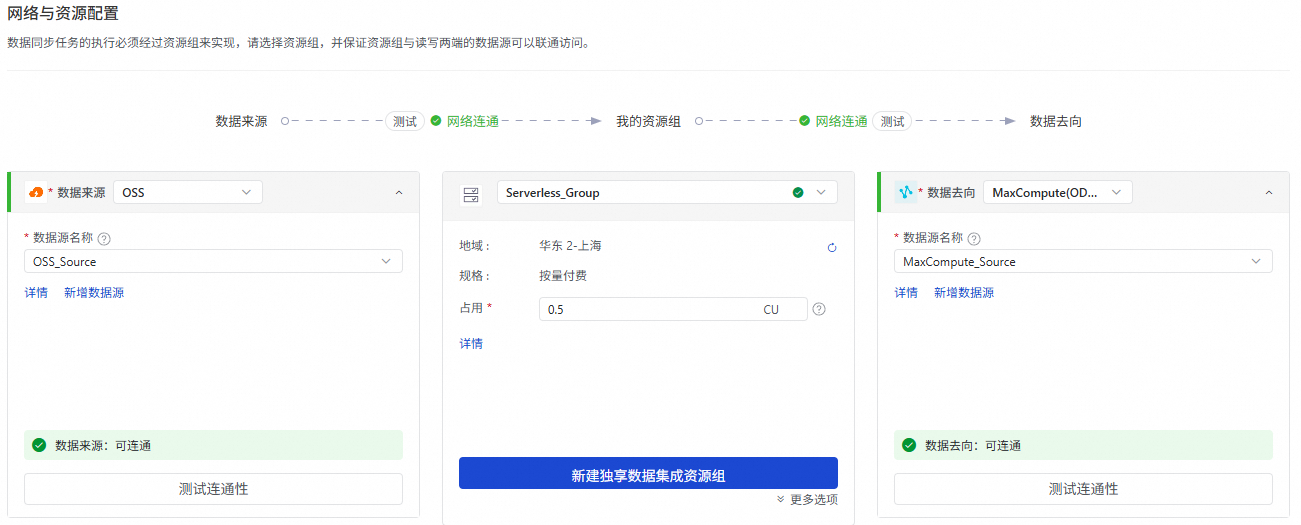The width and height of the screenshot is (1301, 525).
Task: Open the MaxCompute_Source data source dropdown
Action: coord(1083,261)
